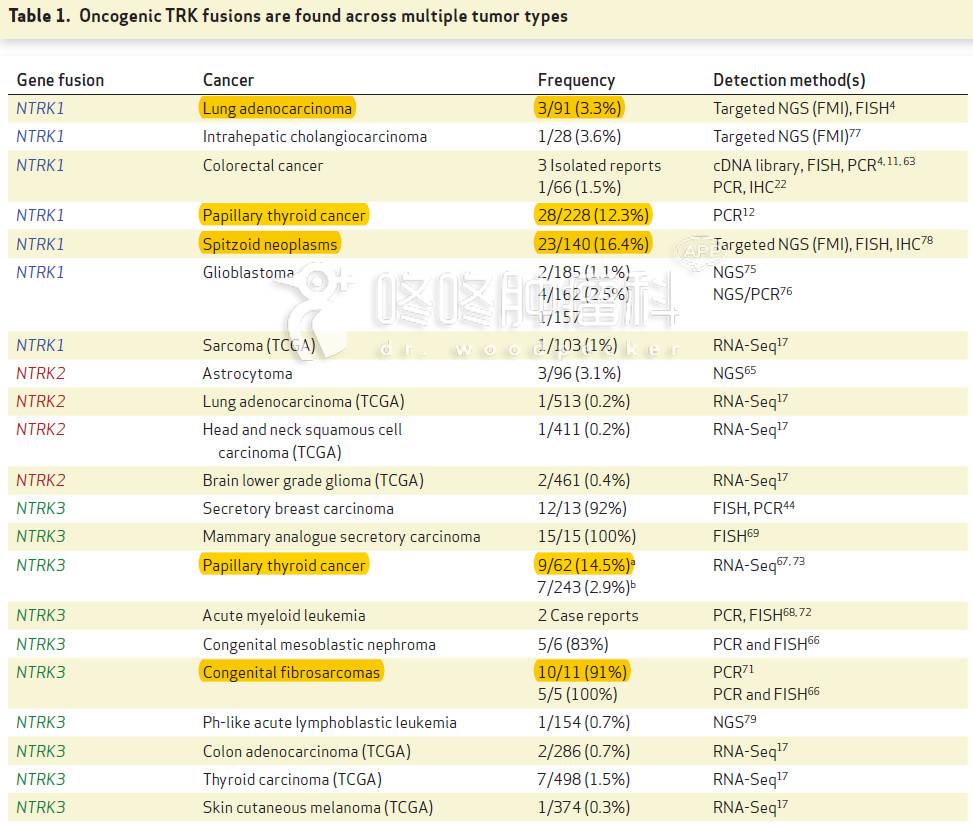973x826 pixels.
Task: Select the "Intrahepatic cholangiocarcinoma" cell
Action: 314,137
